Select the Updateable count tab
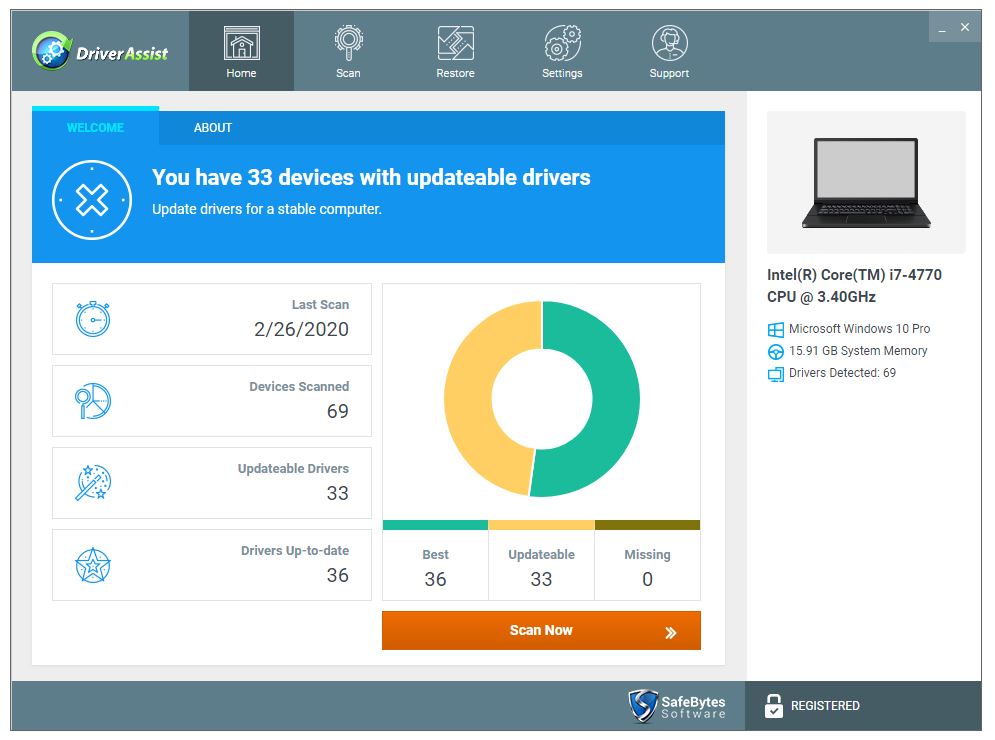Screen dimensions: 995x740 (x=541, y=566)
